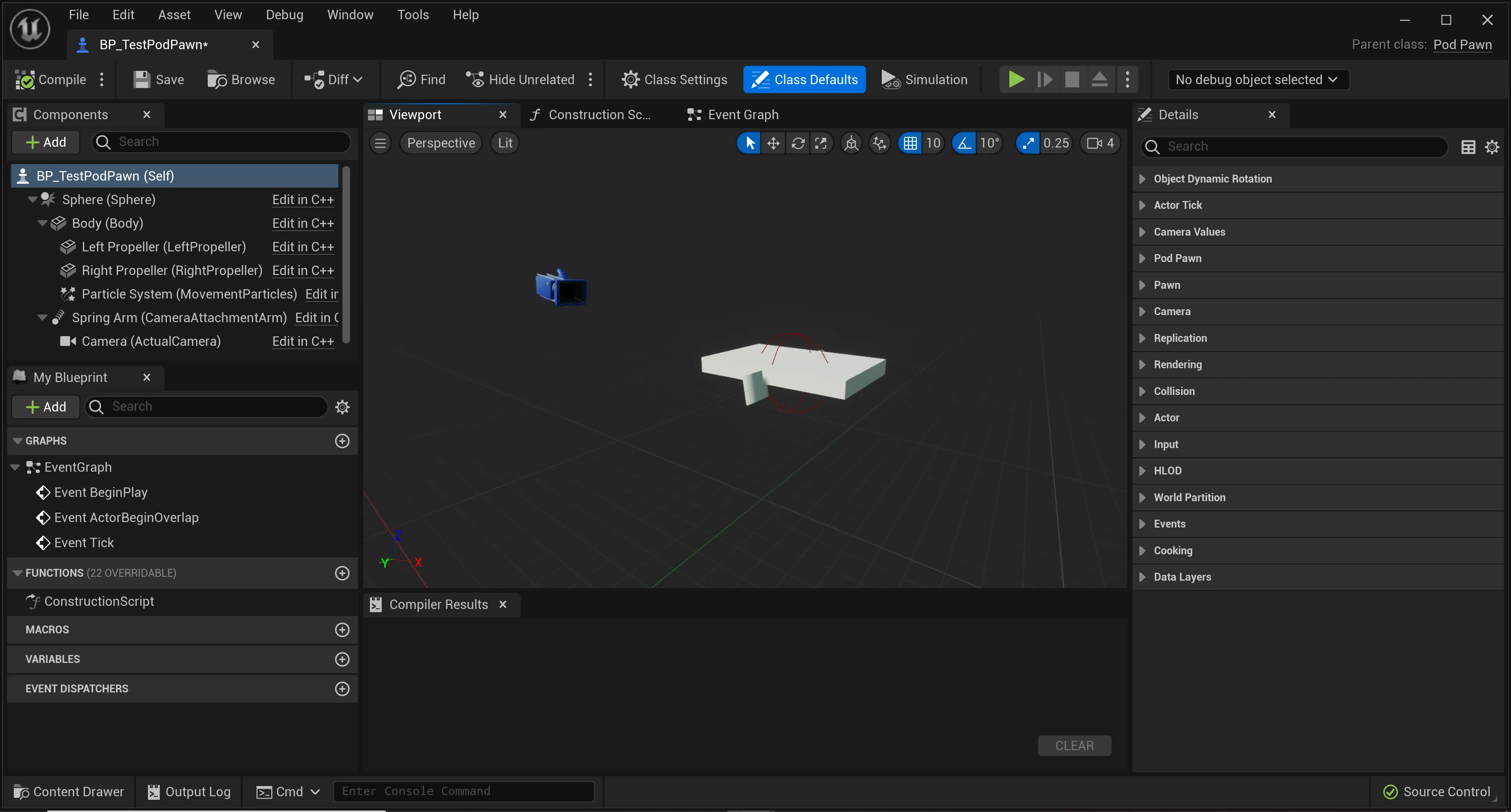1511x812 pixels.
Task: Open Details panel settings gear
Action: coord(1492,147)
